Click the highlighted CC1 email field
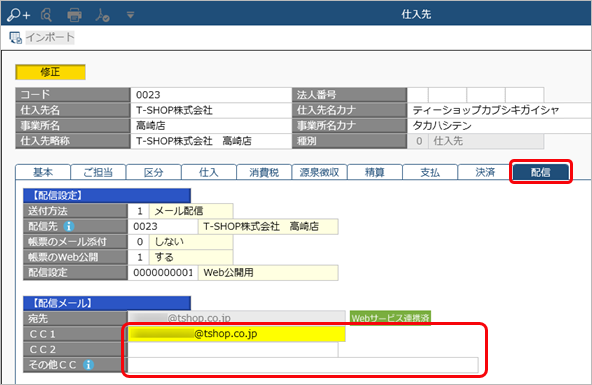This screenshot has height=385, width=592. tap(237, 334)
